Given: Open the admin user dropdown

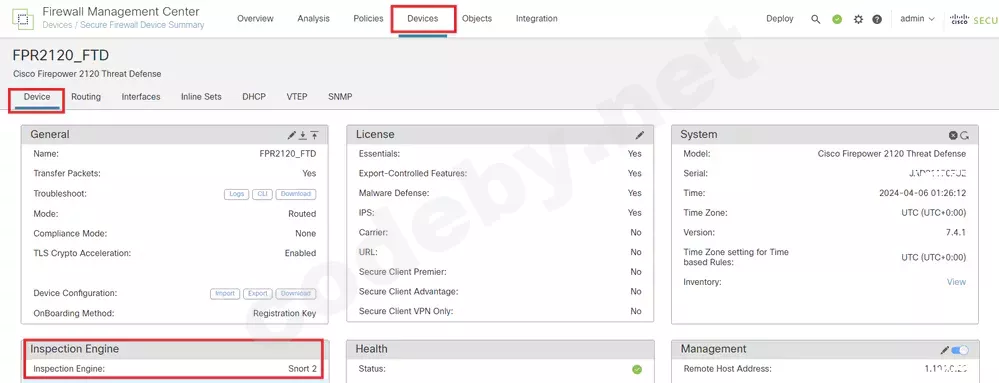Looking at the screenshot, I should (x=917, y=19).
